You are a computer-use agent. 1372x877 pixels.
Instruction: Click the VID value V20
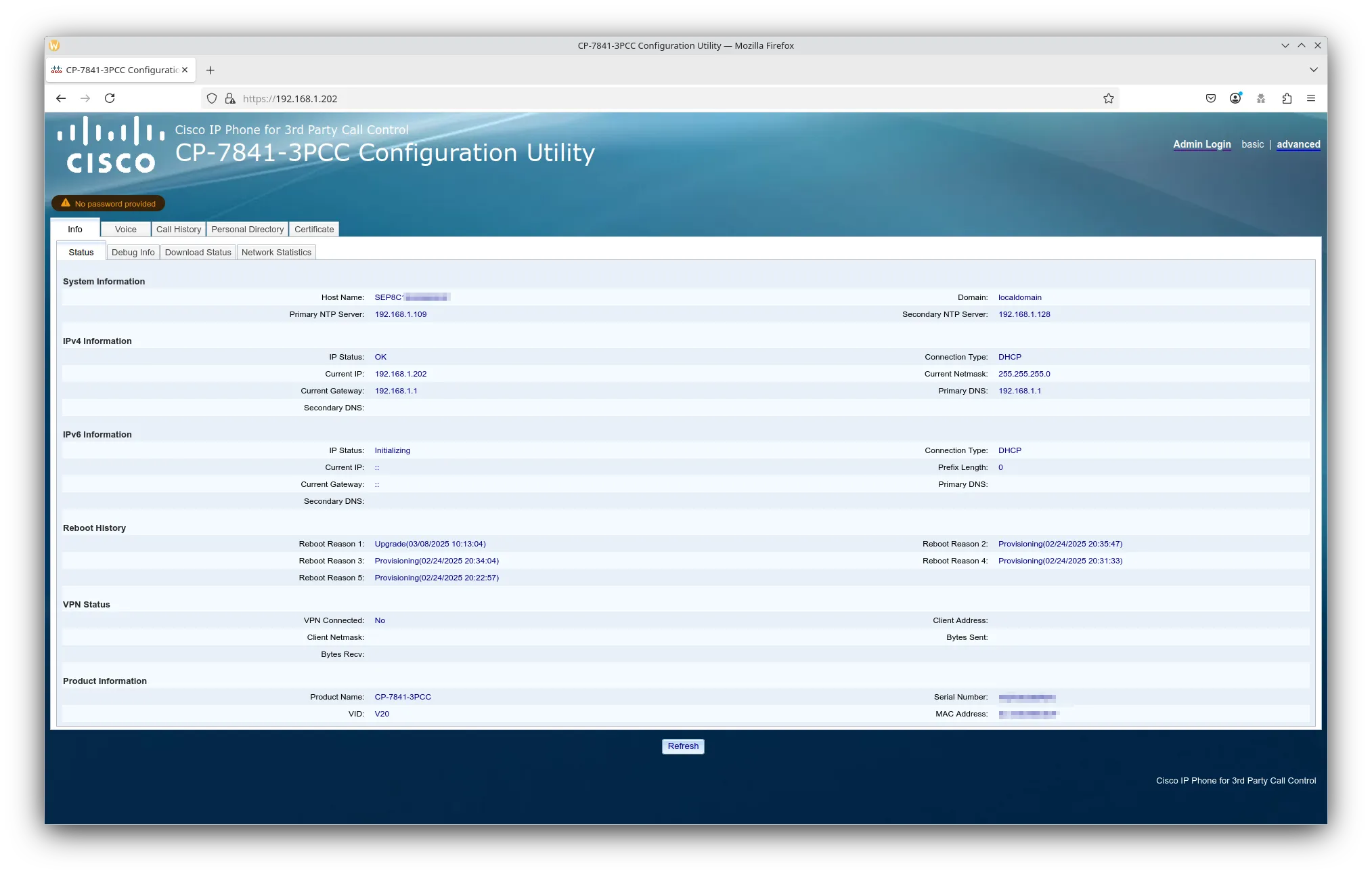click(382, 714)
